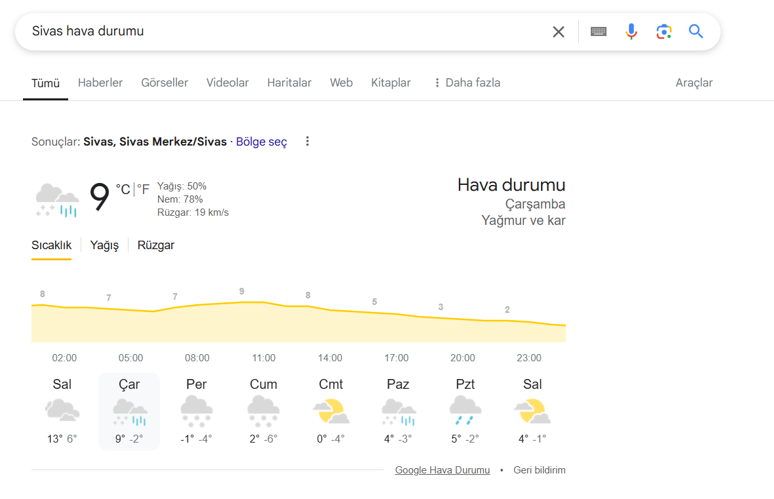Open the Araçlar search tools
774x499 pixels.
694,83
